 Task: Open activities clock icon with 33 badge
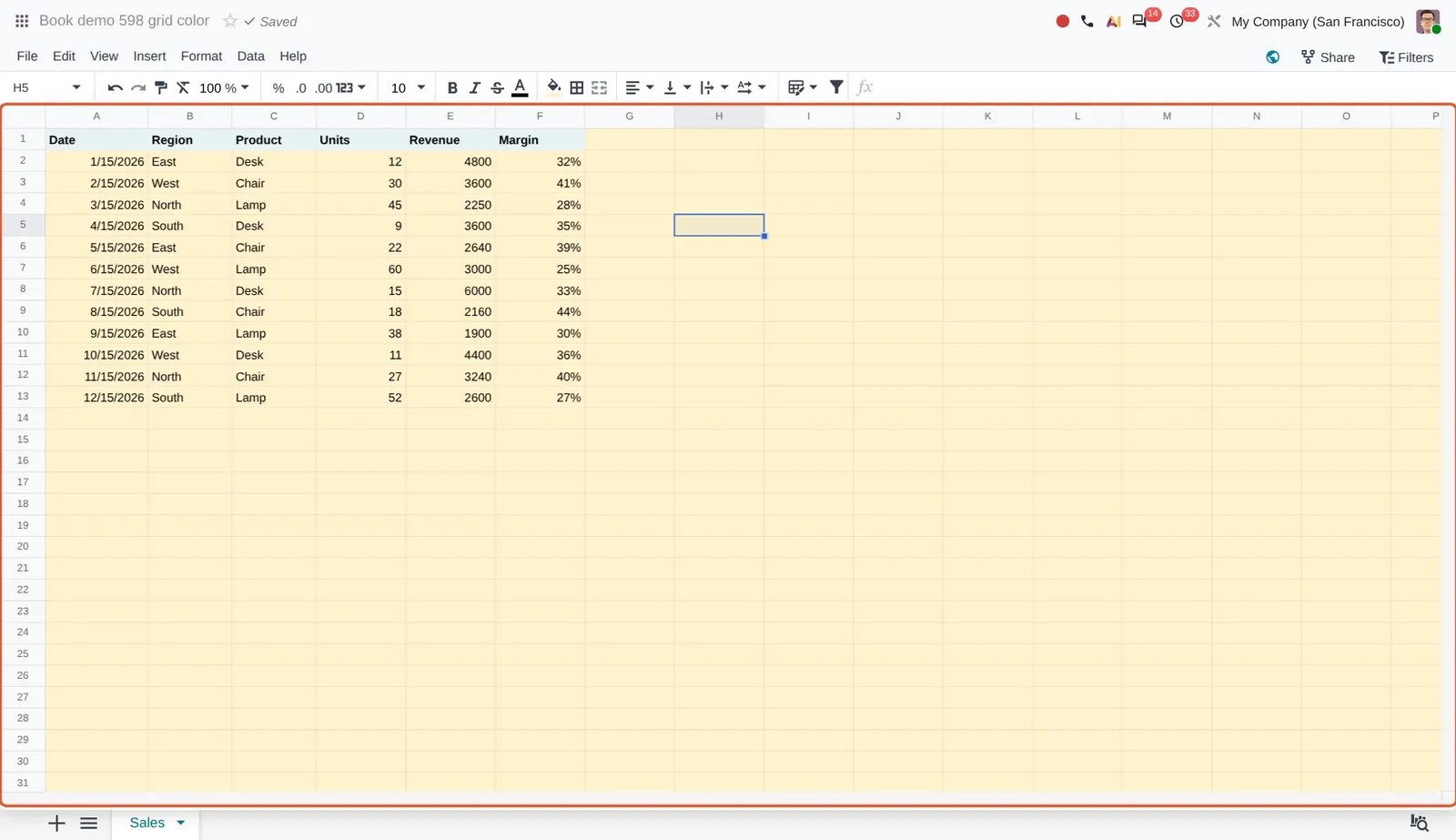click(x=1177, y=21)
